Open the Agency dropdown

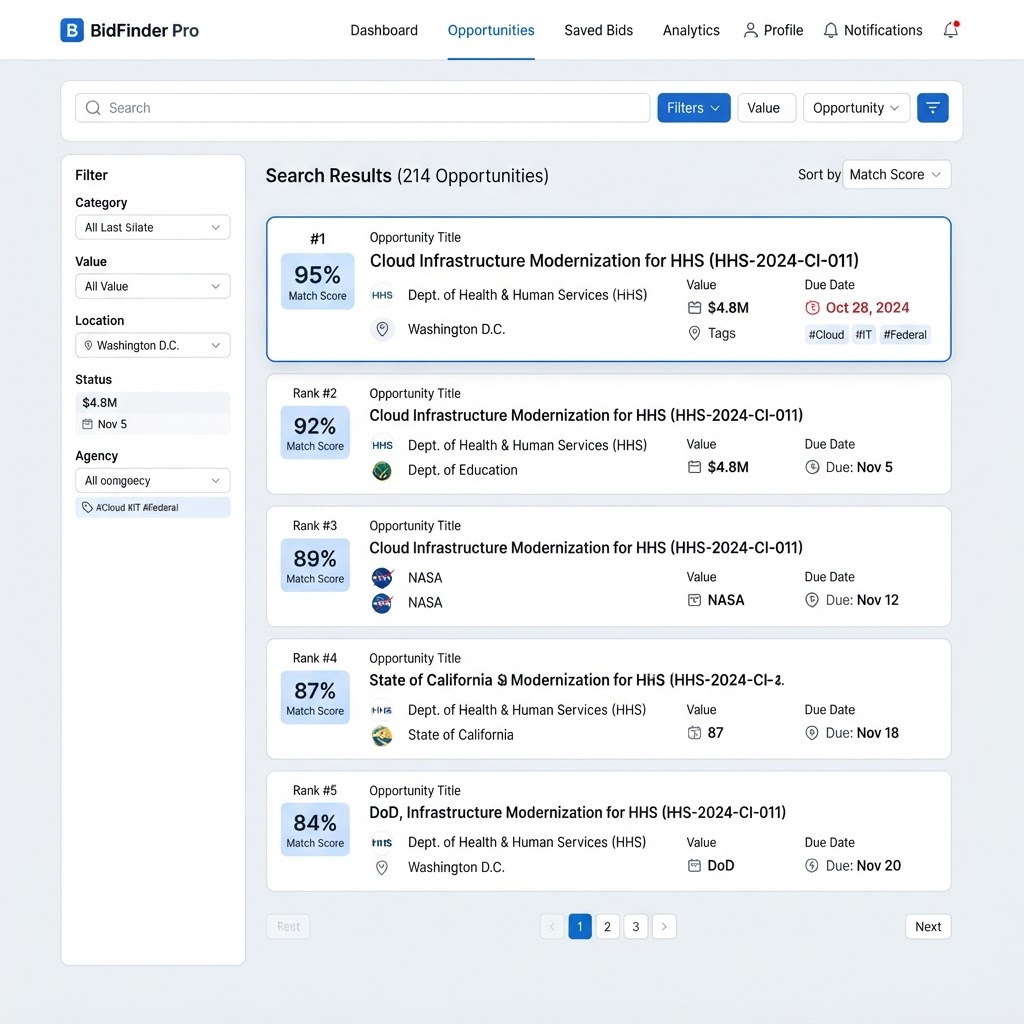[153, 481]
